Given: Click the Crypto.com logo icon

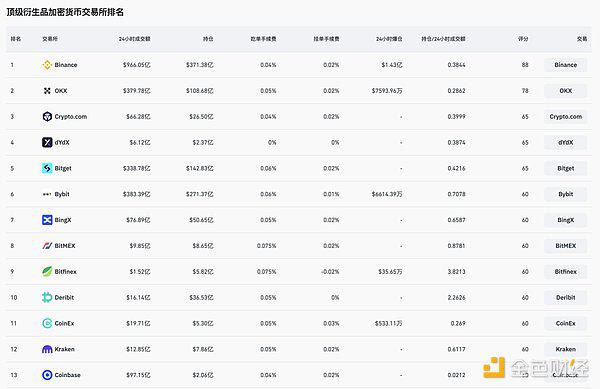Looking at the screenshot, I should pyautogui.click(x=47, y=117).
